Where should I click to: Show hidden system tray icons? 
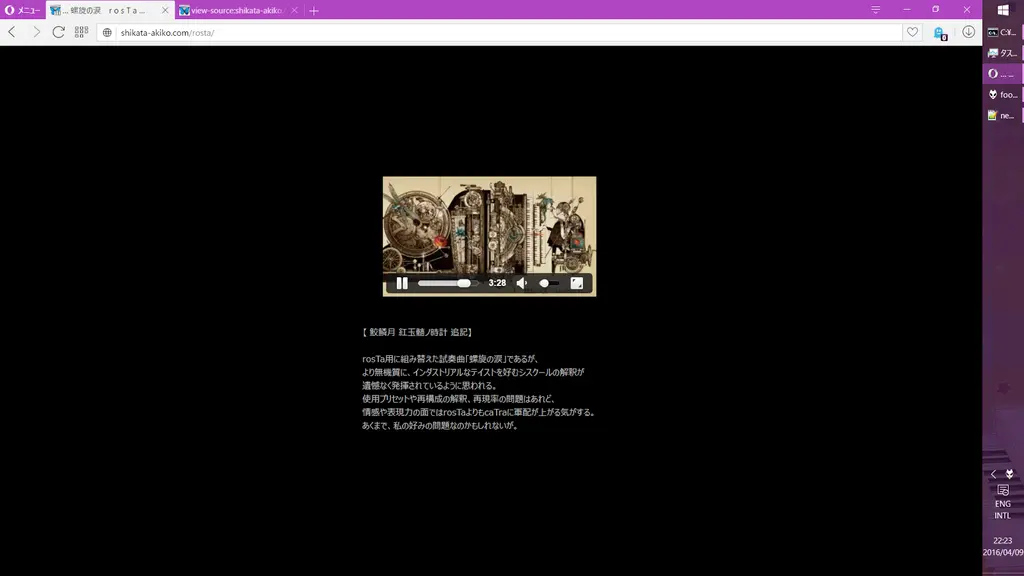[993, 474]
